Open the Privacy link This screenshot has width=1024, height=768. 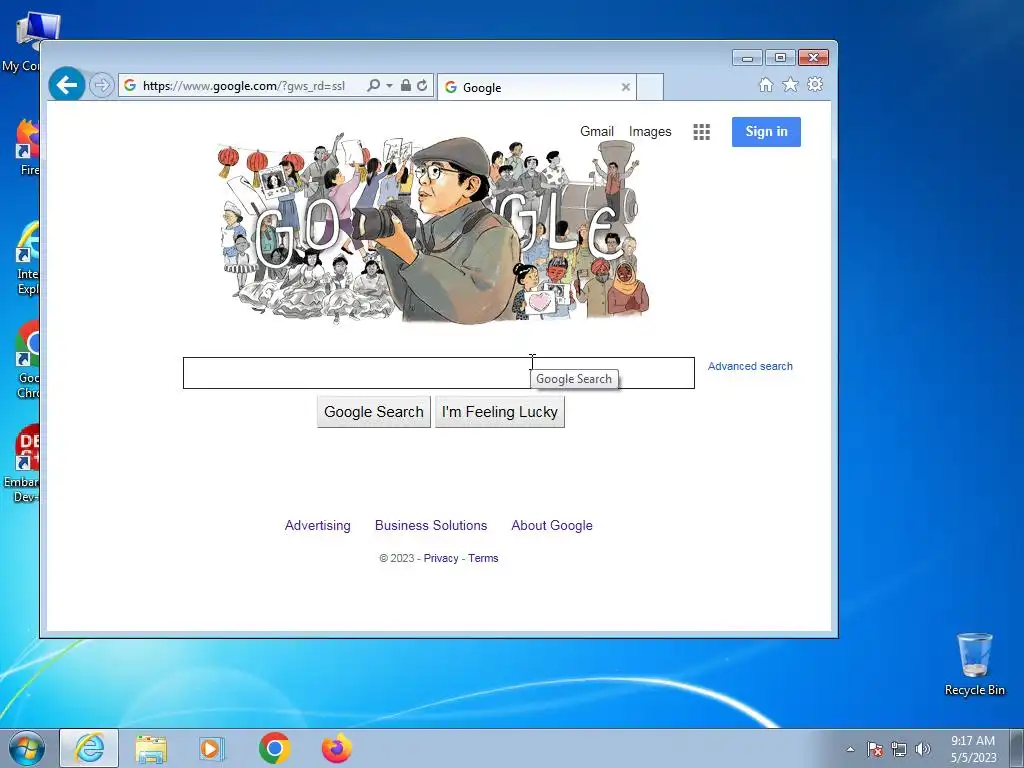click(441, 558)
